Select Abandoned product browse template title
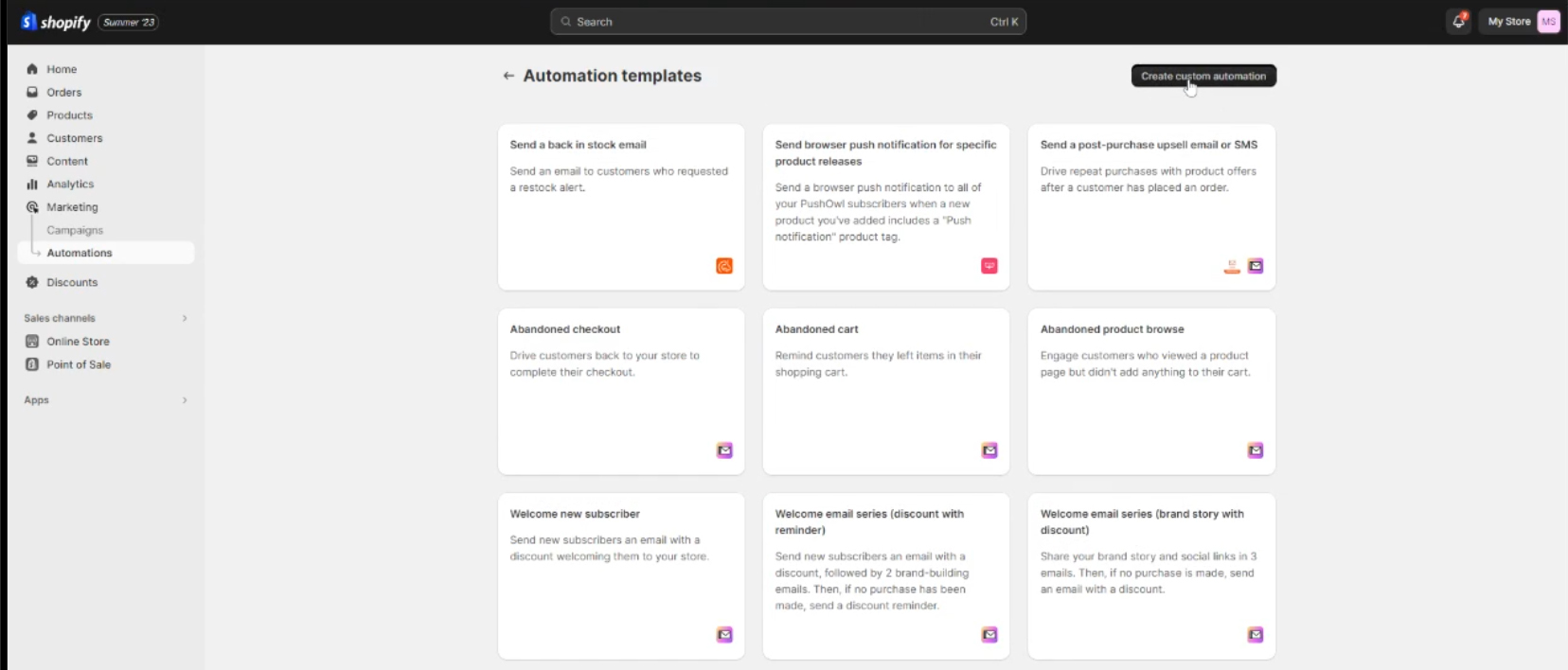 [1112, 329]
